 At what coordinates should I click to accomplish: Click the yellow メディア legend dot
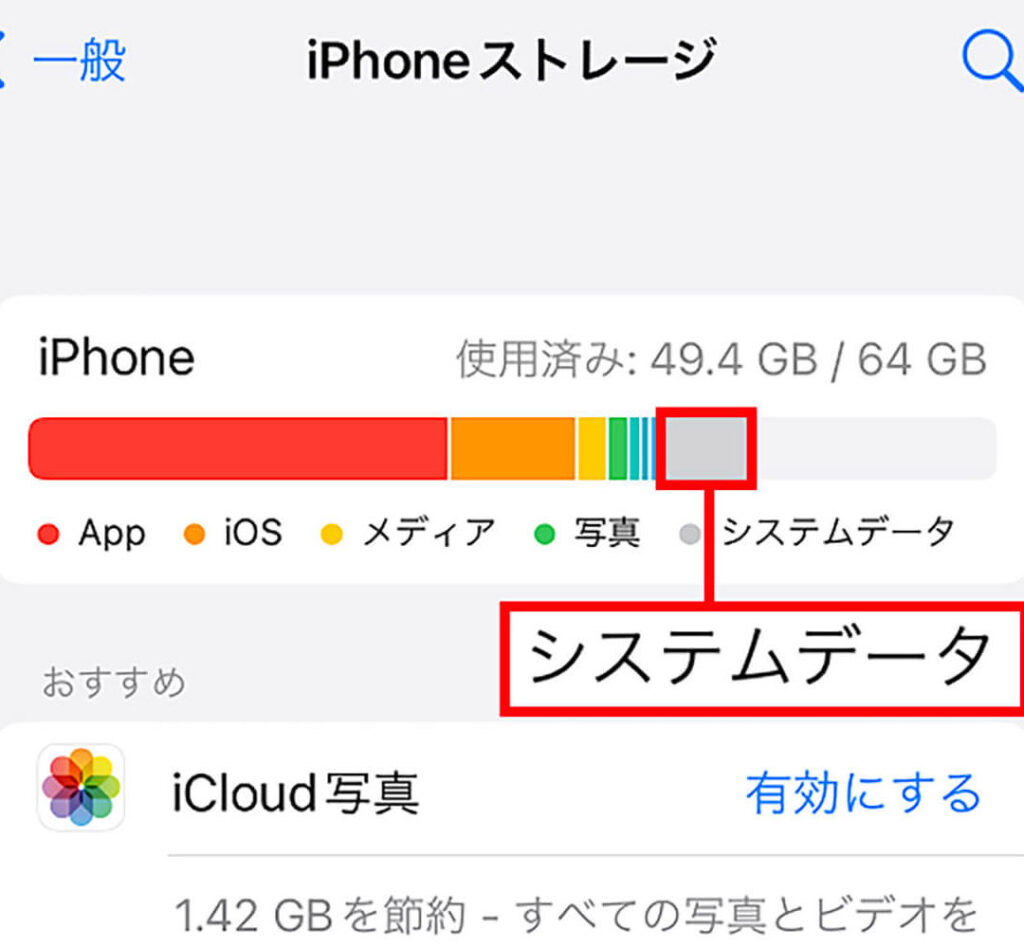[x=332, y=534]
